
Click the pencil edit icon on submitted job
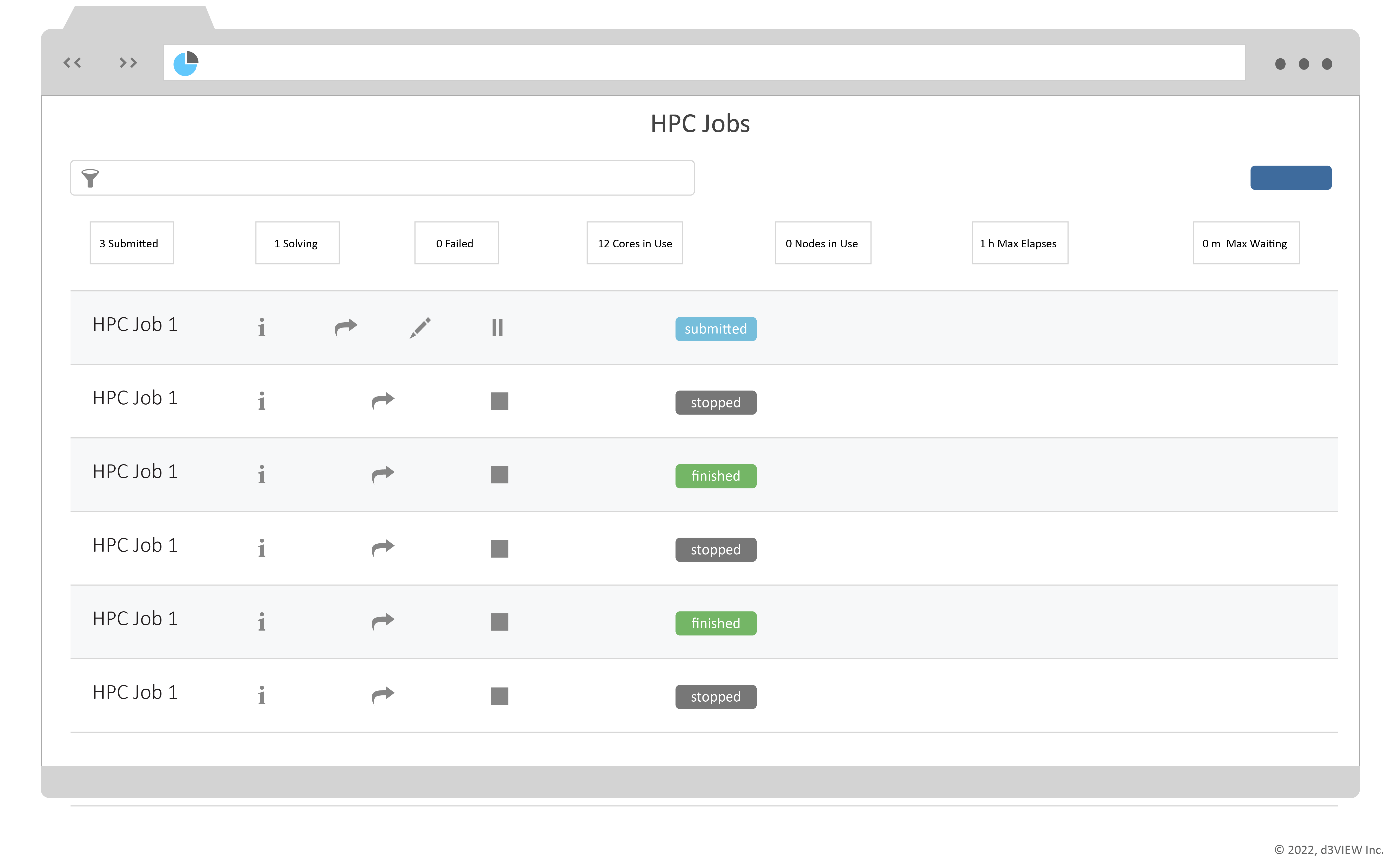click(x=420, y=328)
